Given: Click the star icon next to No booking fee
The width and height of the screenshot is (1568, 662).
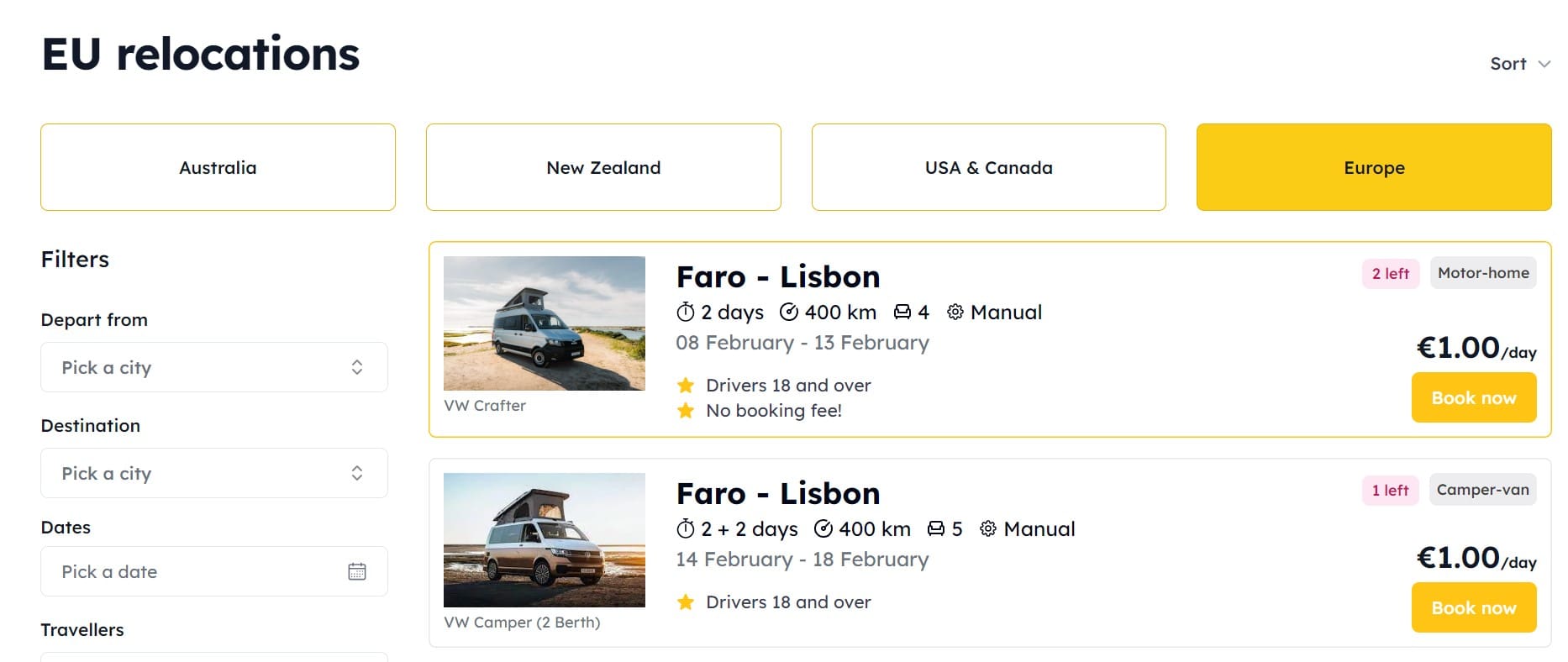Looking at the screenshot, I should coord(686,411).
